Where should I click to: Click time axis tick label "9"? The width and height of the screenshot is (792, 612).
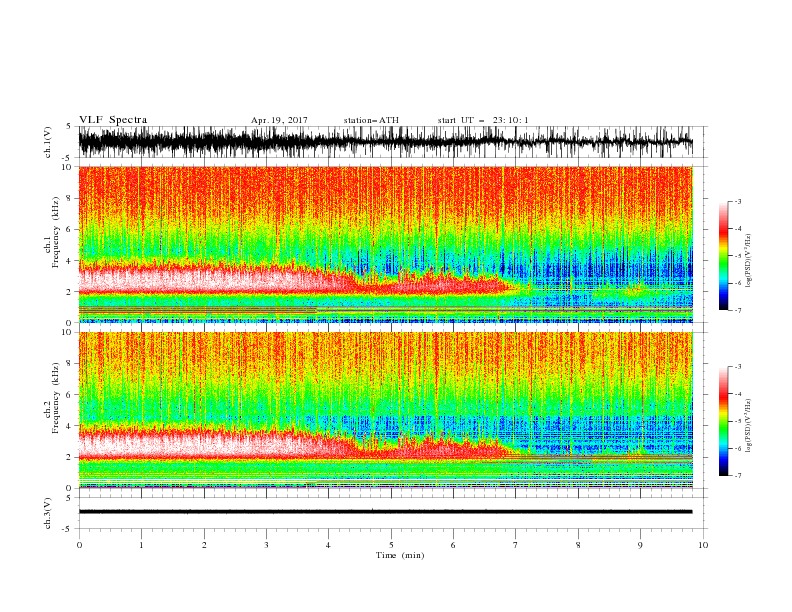pos(640,545)
